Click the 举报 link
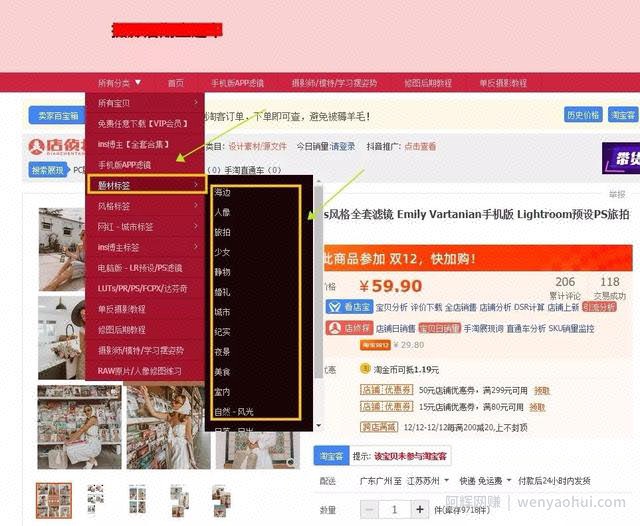Screen dimensions: 640x526 point(617,194)
